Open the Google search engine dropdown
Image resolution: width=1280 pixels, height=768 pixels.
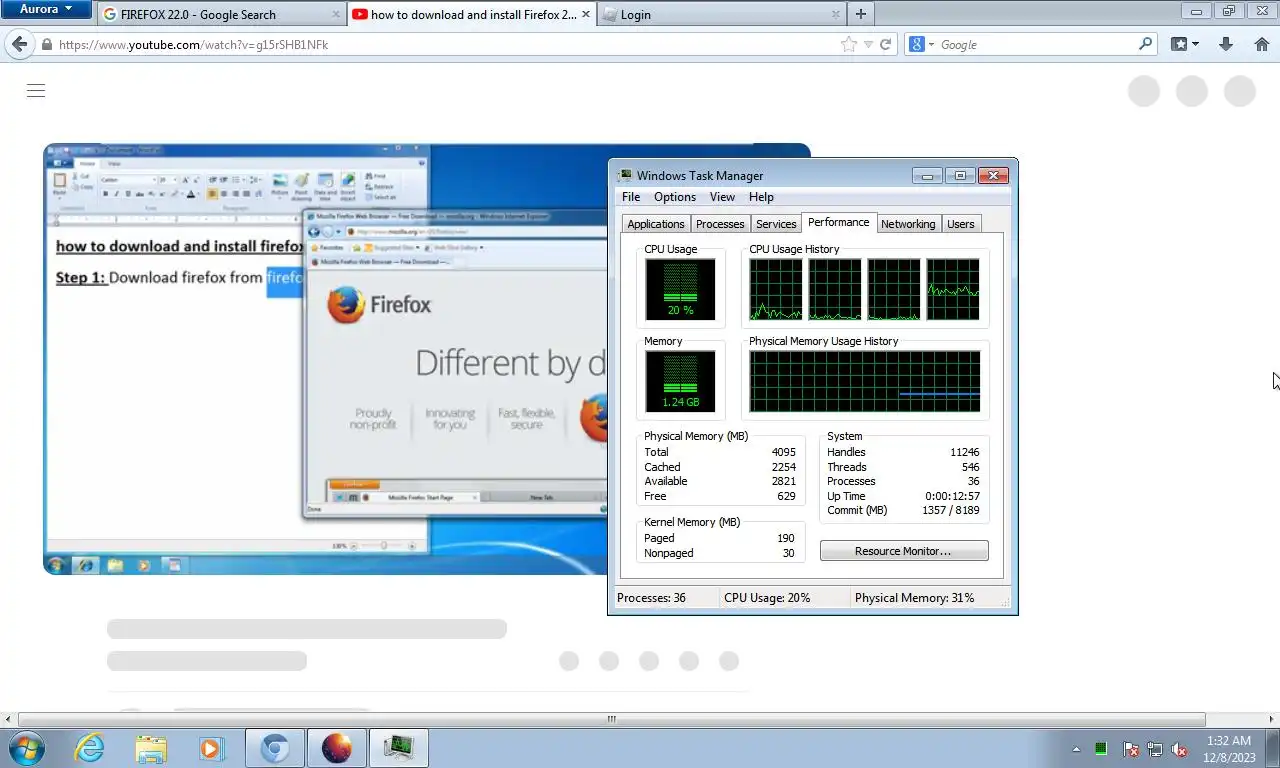921,45
